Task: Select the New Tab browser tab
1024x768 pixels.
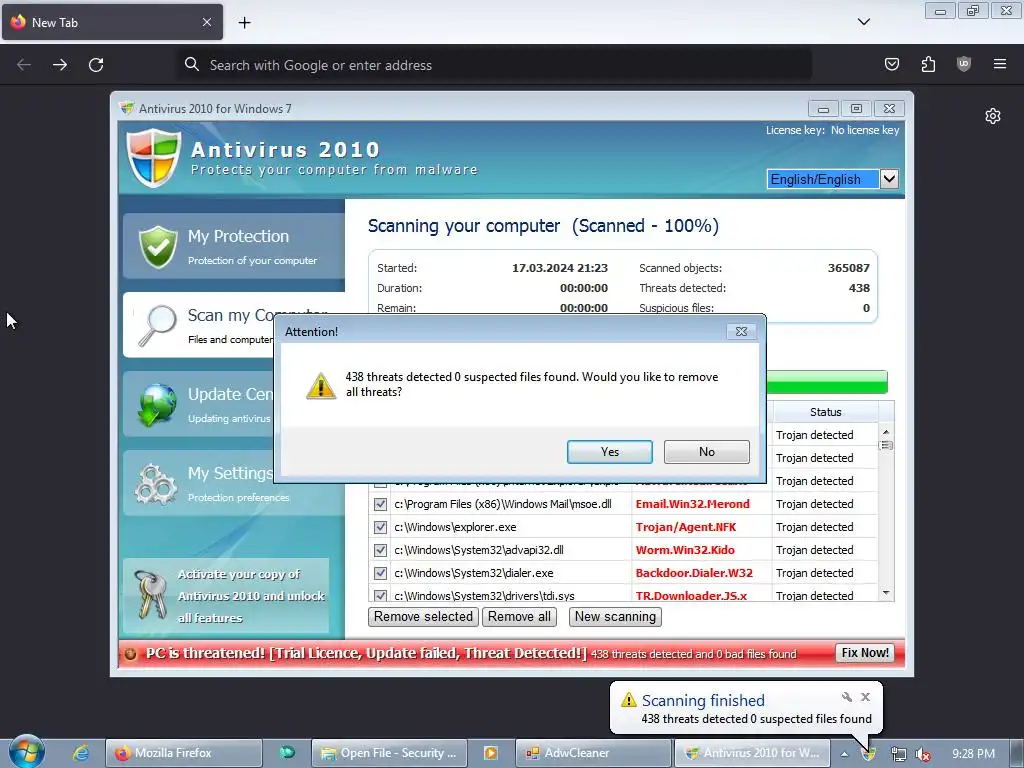Action: 112,22
